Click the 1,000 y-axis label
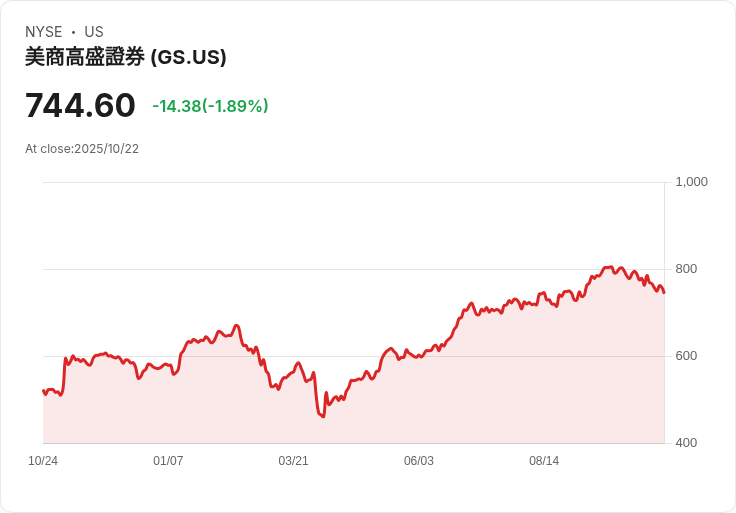This screenshot has width=736, height=513. pyautogui.click(x=692, y=182)
